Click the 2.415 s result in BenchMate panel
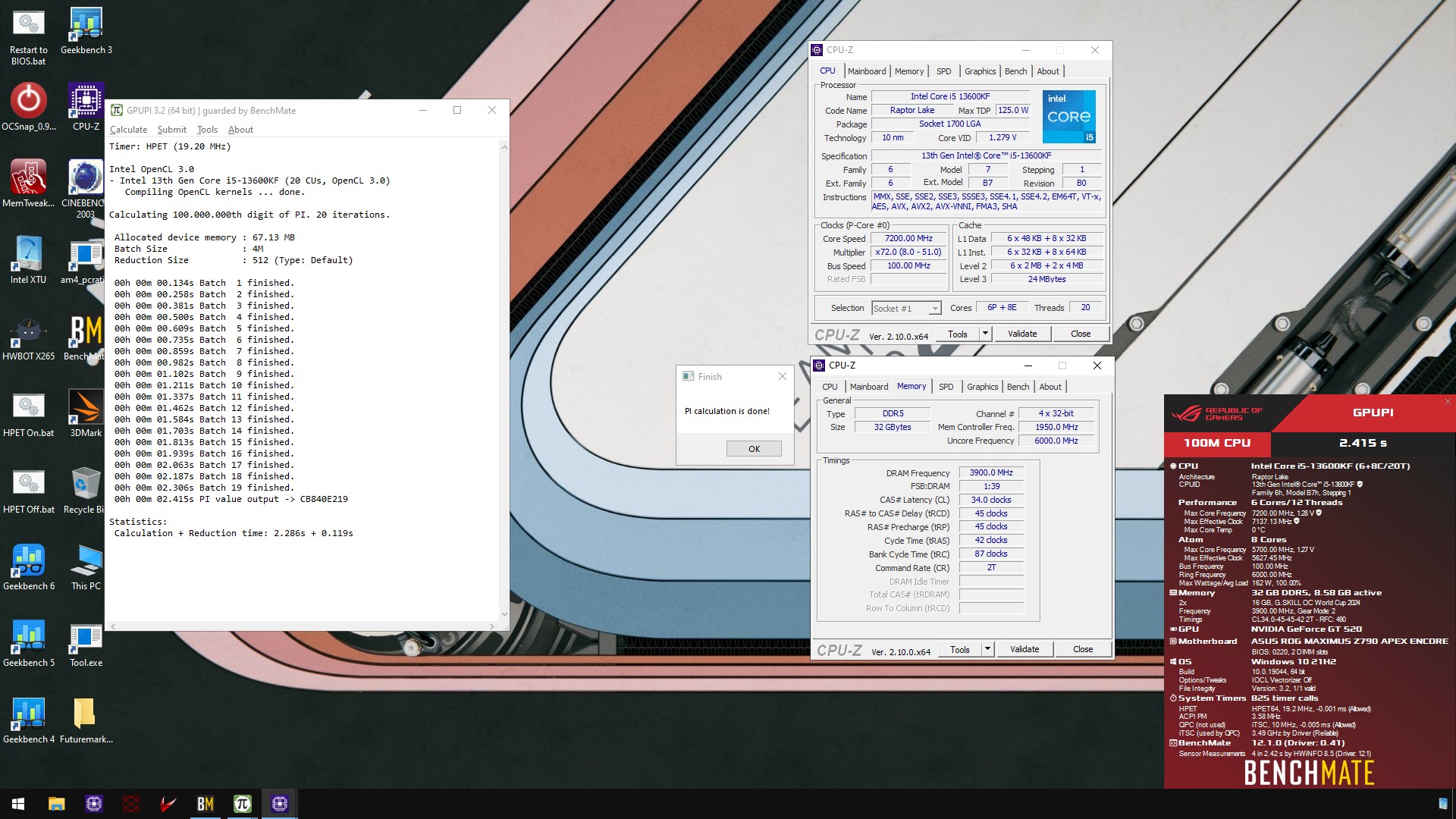 [1363, 443]
